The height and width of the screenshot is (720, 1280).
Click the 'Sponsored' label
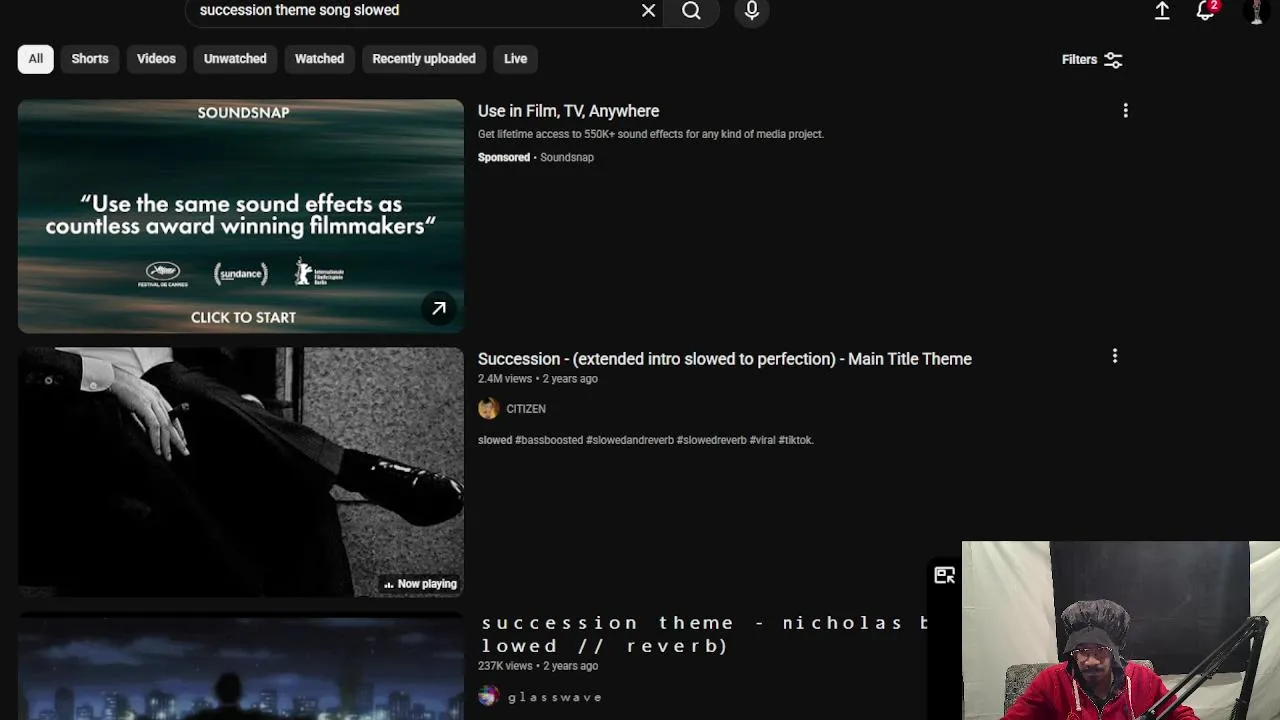(x=504, y=157)
